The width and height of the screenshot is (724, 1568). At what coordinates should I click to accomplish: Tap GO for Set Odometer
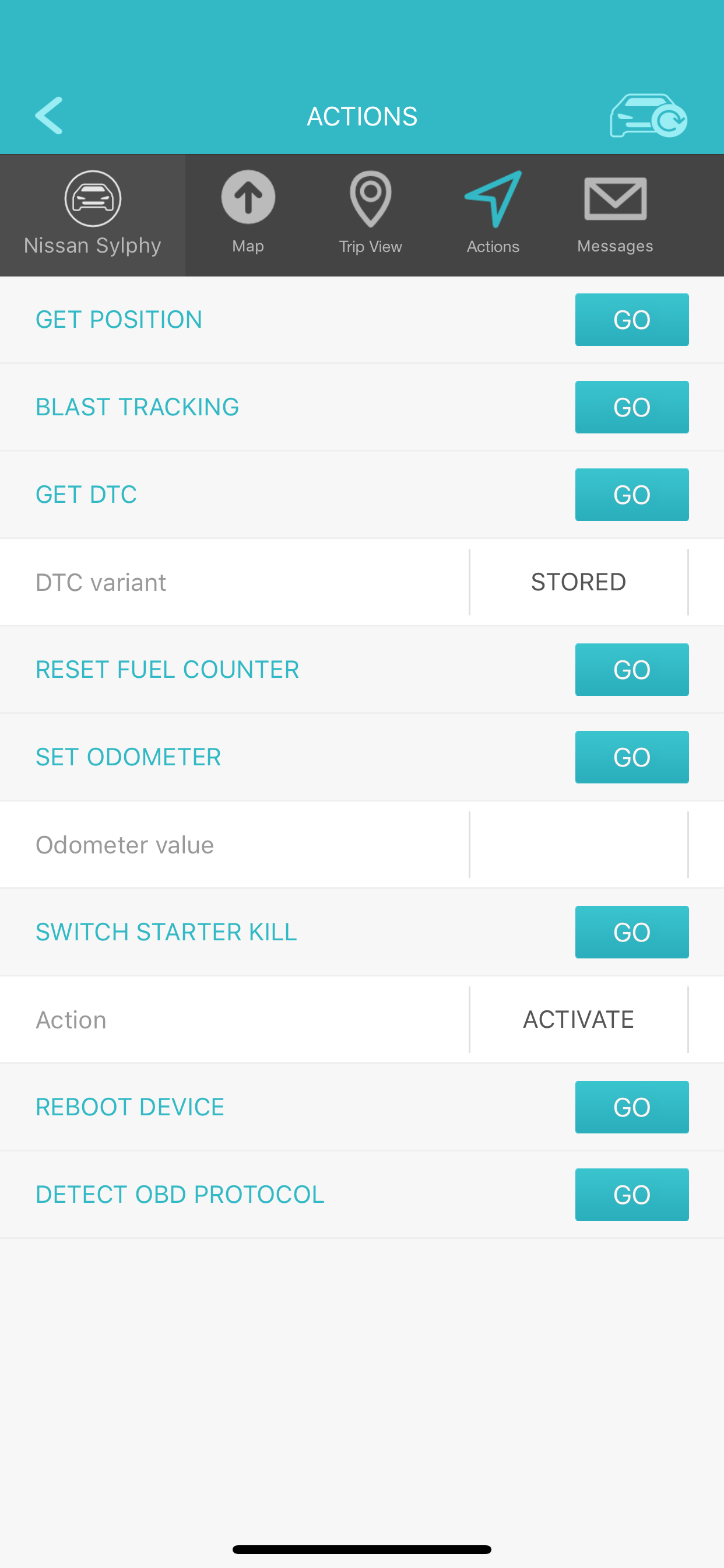coord(631,757)
